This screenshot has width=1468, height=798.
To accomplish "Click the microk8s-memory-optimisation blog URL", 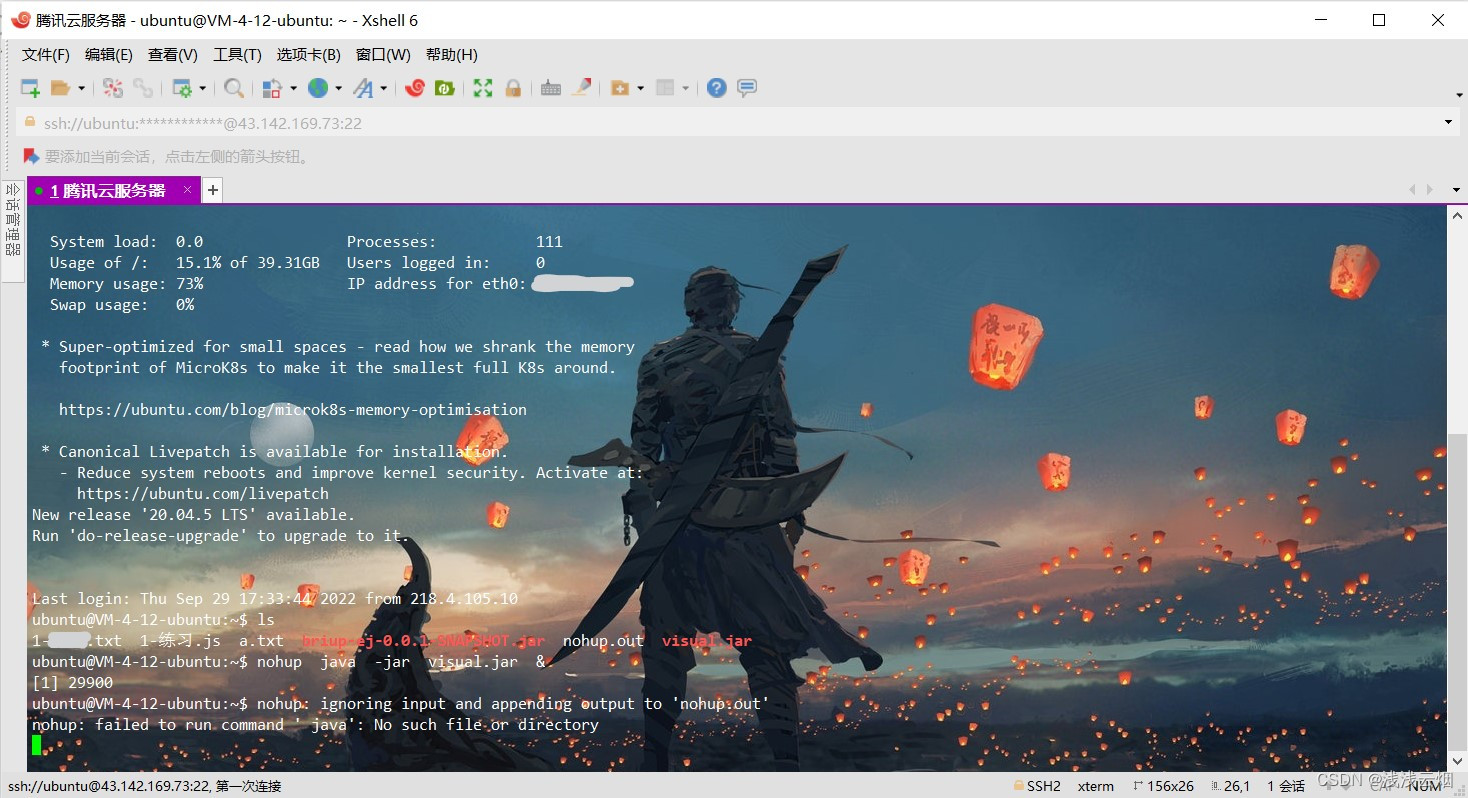I will click(293, 409).
